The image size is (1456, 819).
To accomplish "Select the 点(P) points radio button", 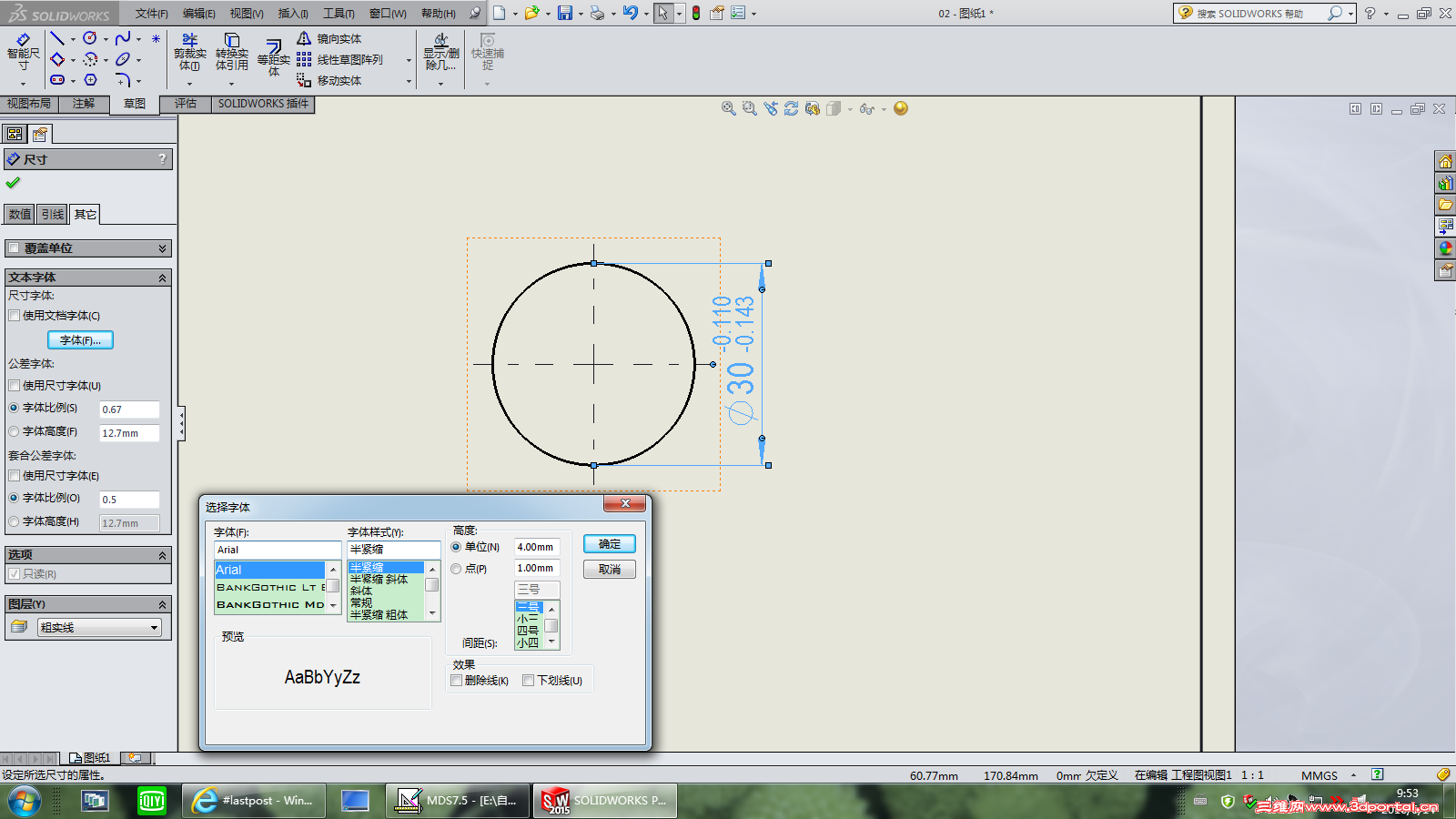I will pos(457,569).
